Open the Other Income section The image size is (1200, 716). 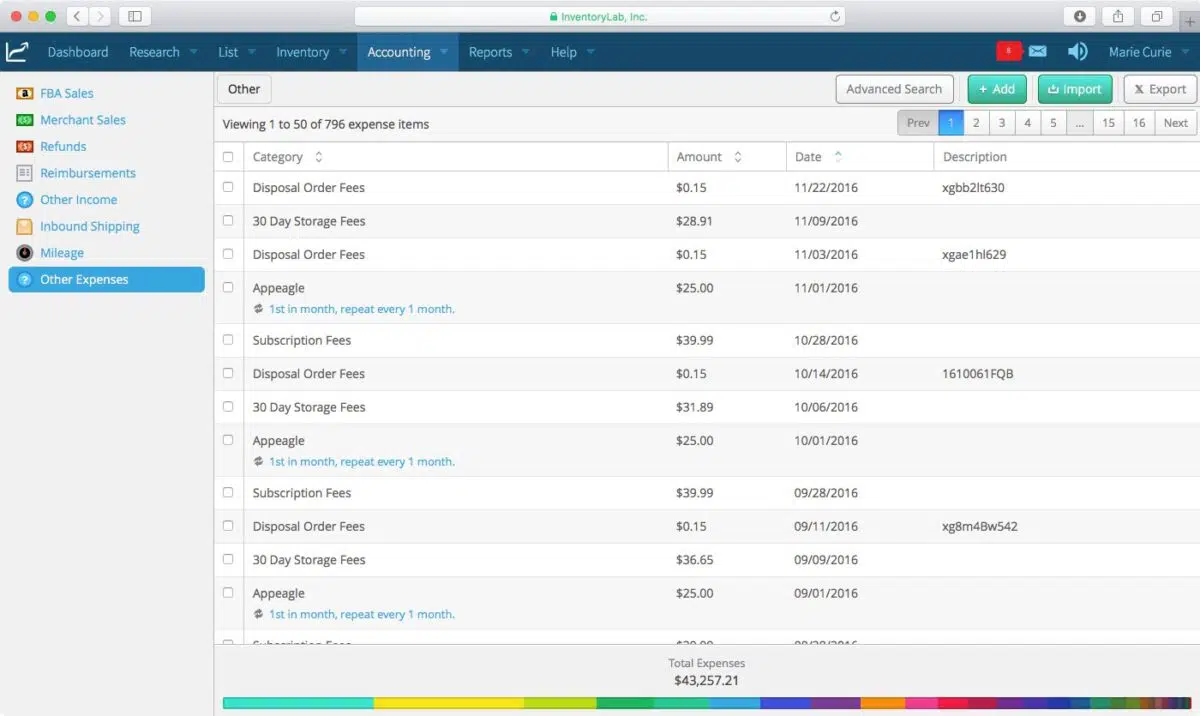(80, 199)
